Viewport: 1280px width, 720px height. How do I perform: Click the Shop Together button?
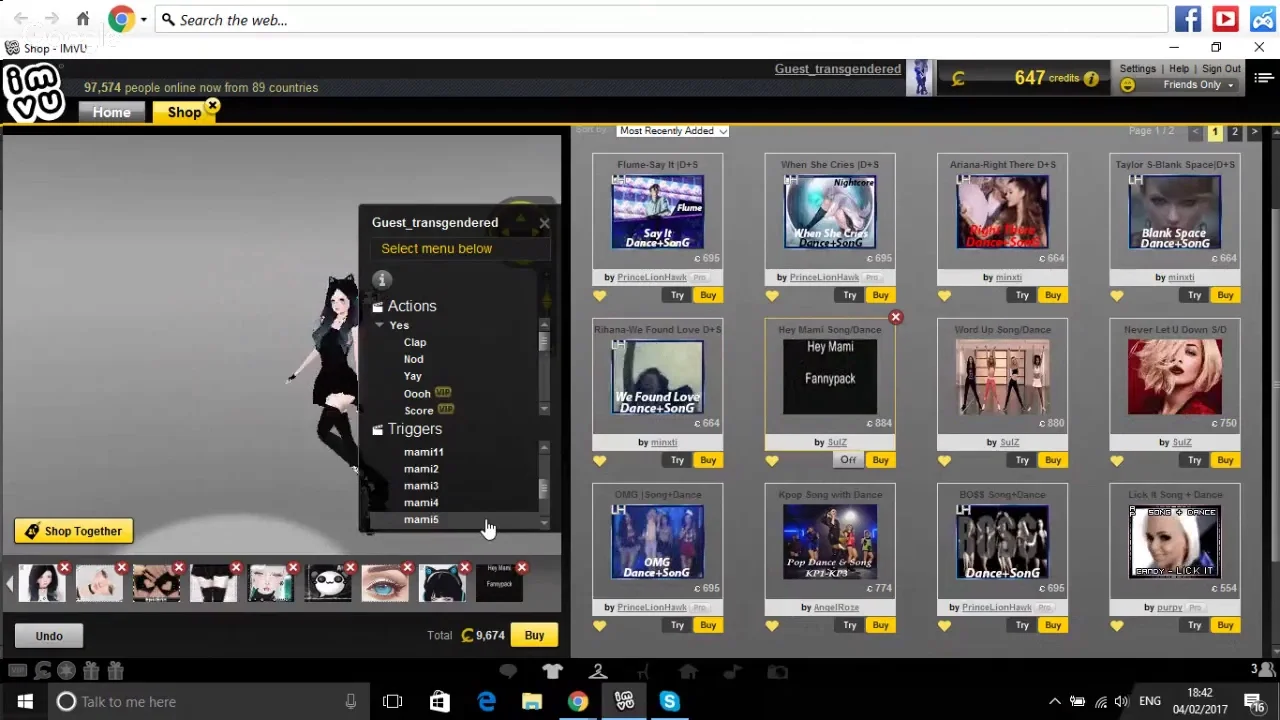(x=73, y=531)
